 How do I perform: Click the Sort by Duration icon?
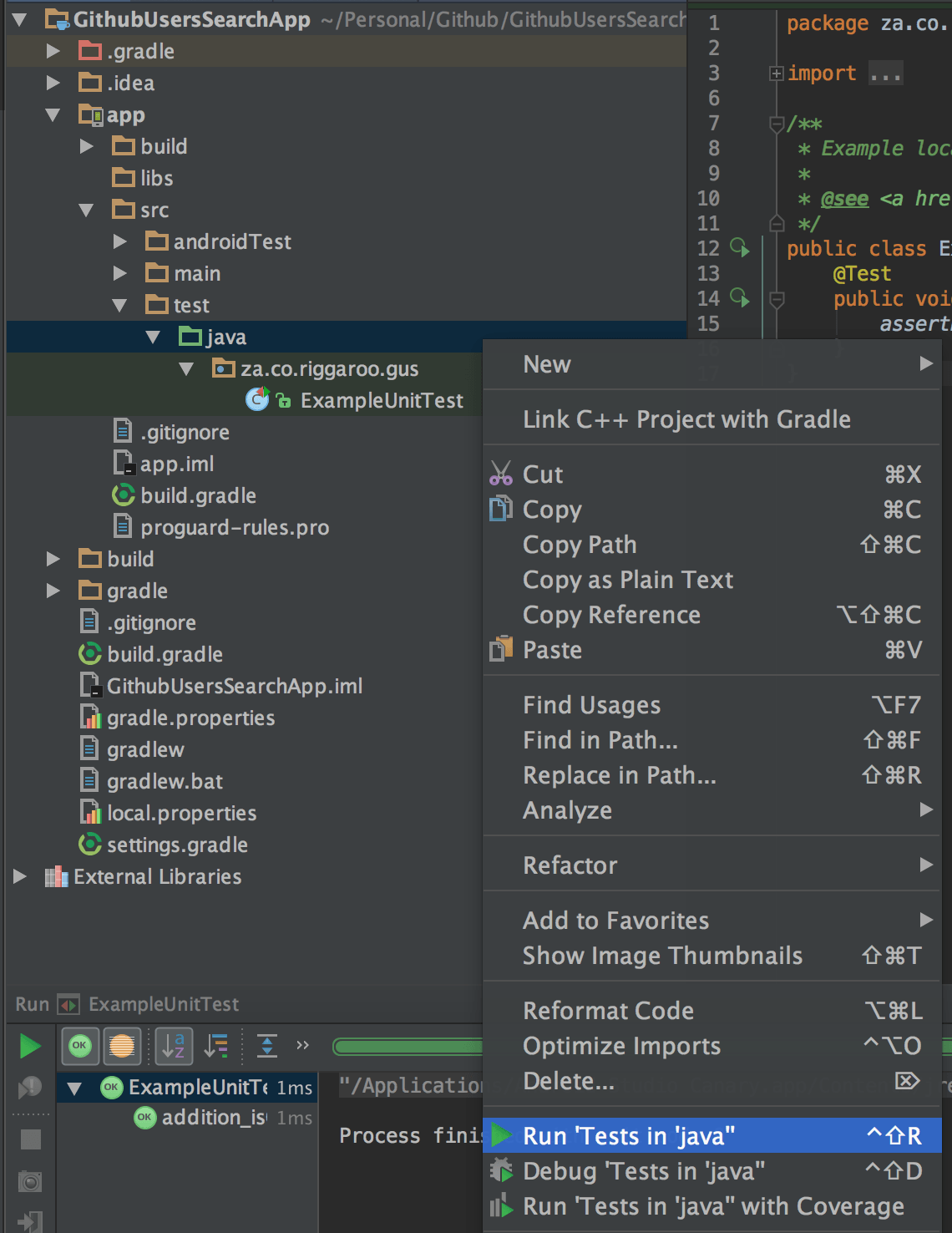tap(215, 1044)
